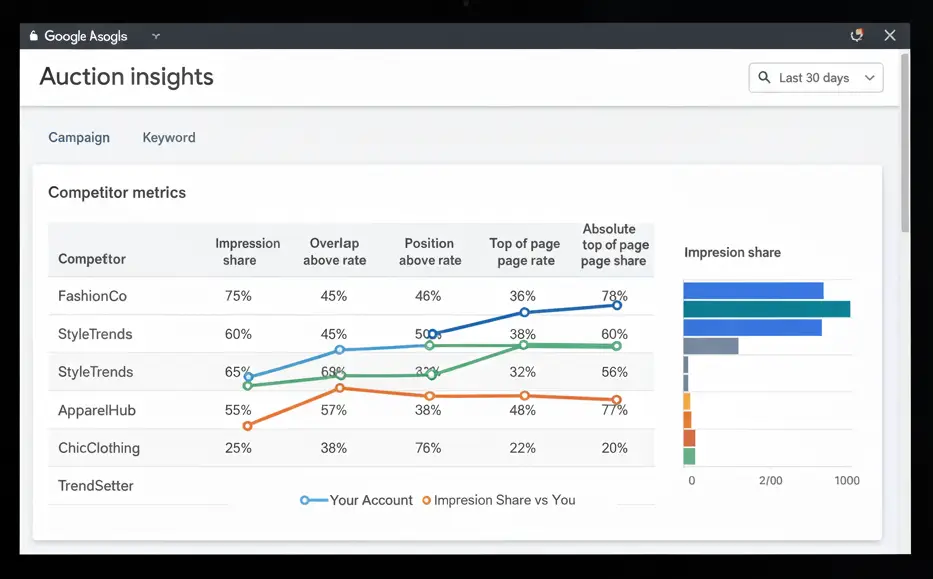The width and height of the screenshot is (933, 579).
Task: Close the Auction insights window
Action: 889,35
